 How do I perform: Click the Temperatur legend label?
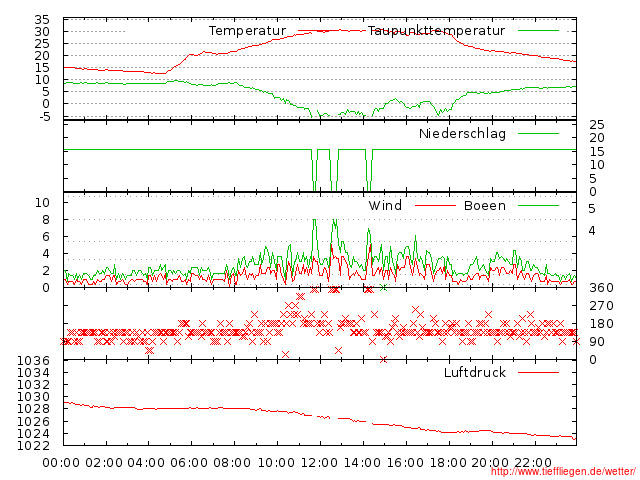point(247,31)
